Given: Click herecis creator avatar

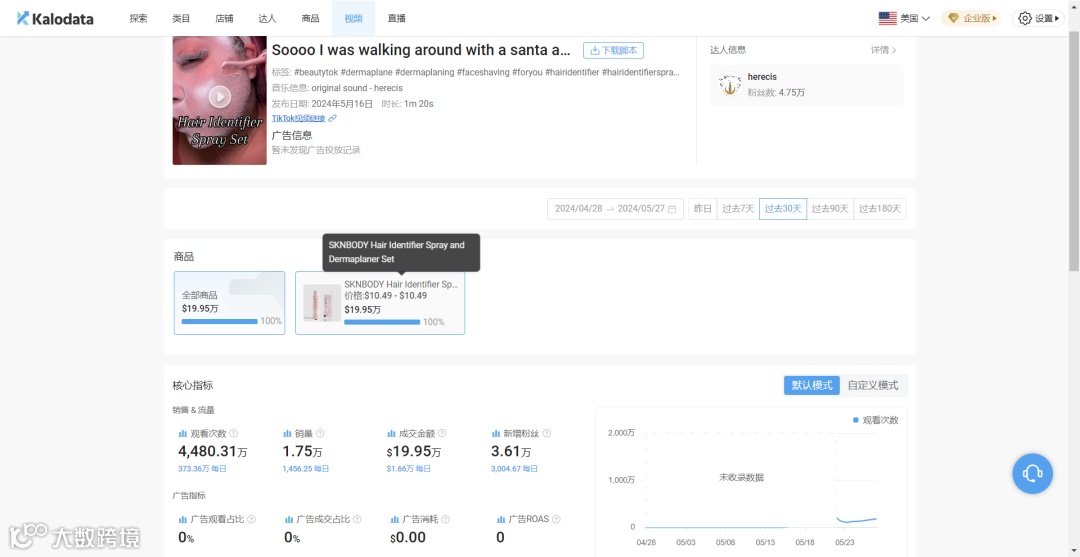Looking at the screenshot, I should (x=729, y=85).
